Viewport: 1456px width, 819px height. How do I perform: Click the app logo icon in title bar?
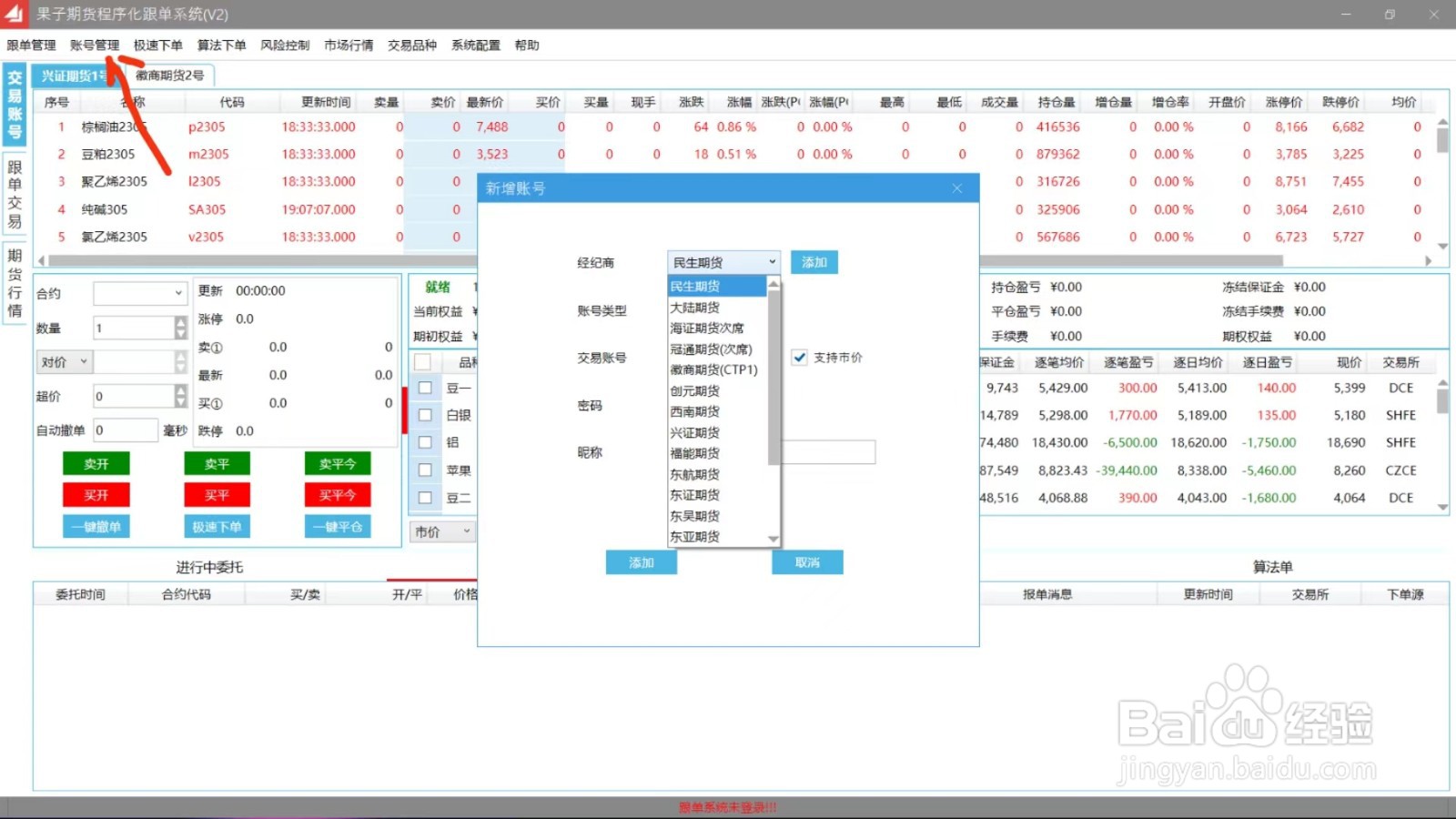click(x=14, y=14)
